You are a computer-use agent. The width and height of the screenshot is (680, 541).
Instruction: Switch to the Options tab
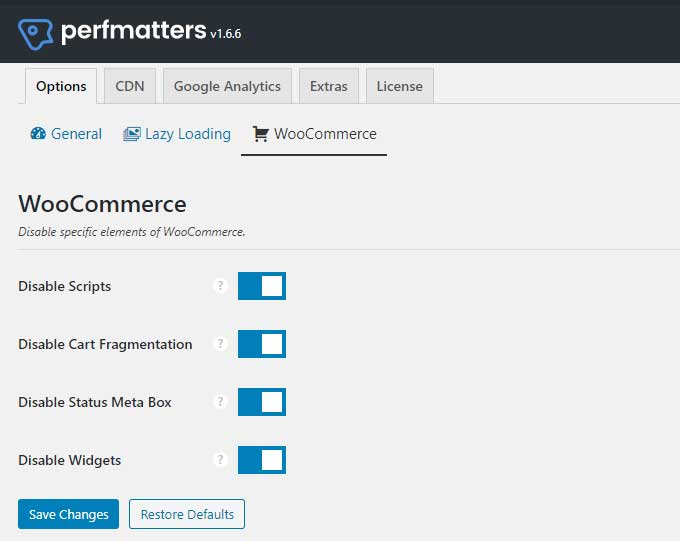[x=61, y=86]
